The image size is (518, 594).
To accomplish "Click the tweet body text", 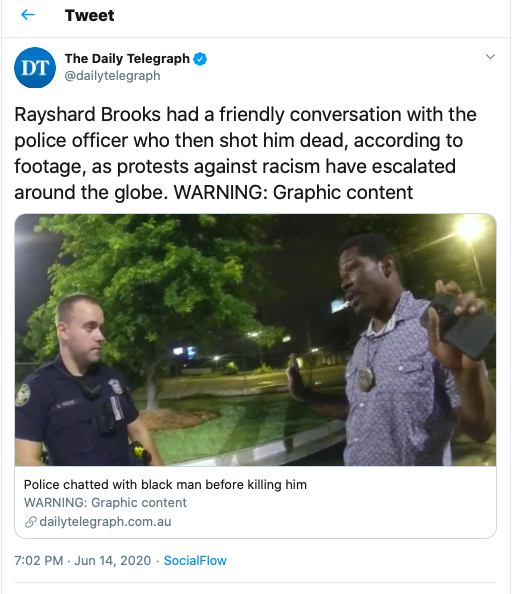I will coord(245,153).
